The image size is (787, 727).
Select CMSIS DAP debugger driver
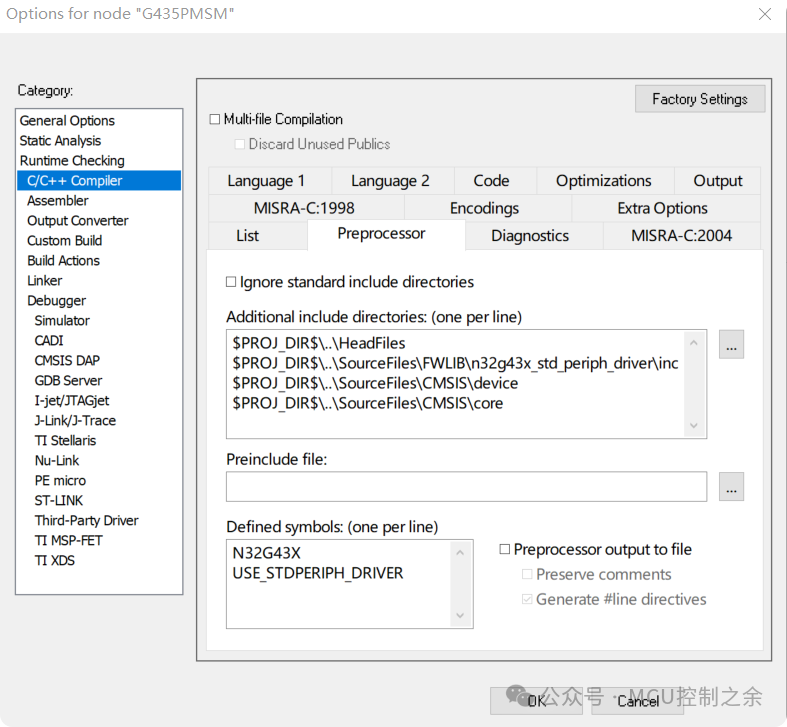pyautogui.click(x=99, y=360)
